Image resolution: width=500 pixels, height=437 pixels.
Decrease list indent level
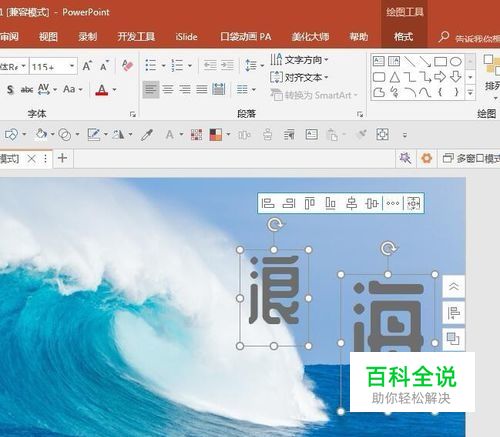coord(210,65)
